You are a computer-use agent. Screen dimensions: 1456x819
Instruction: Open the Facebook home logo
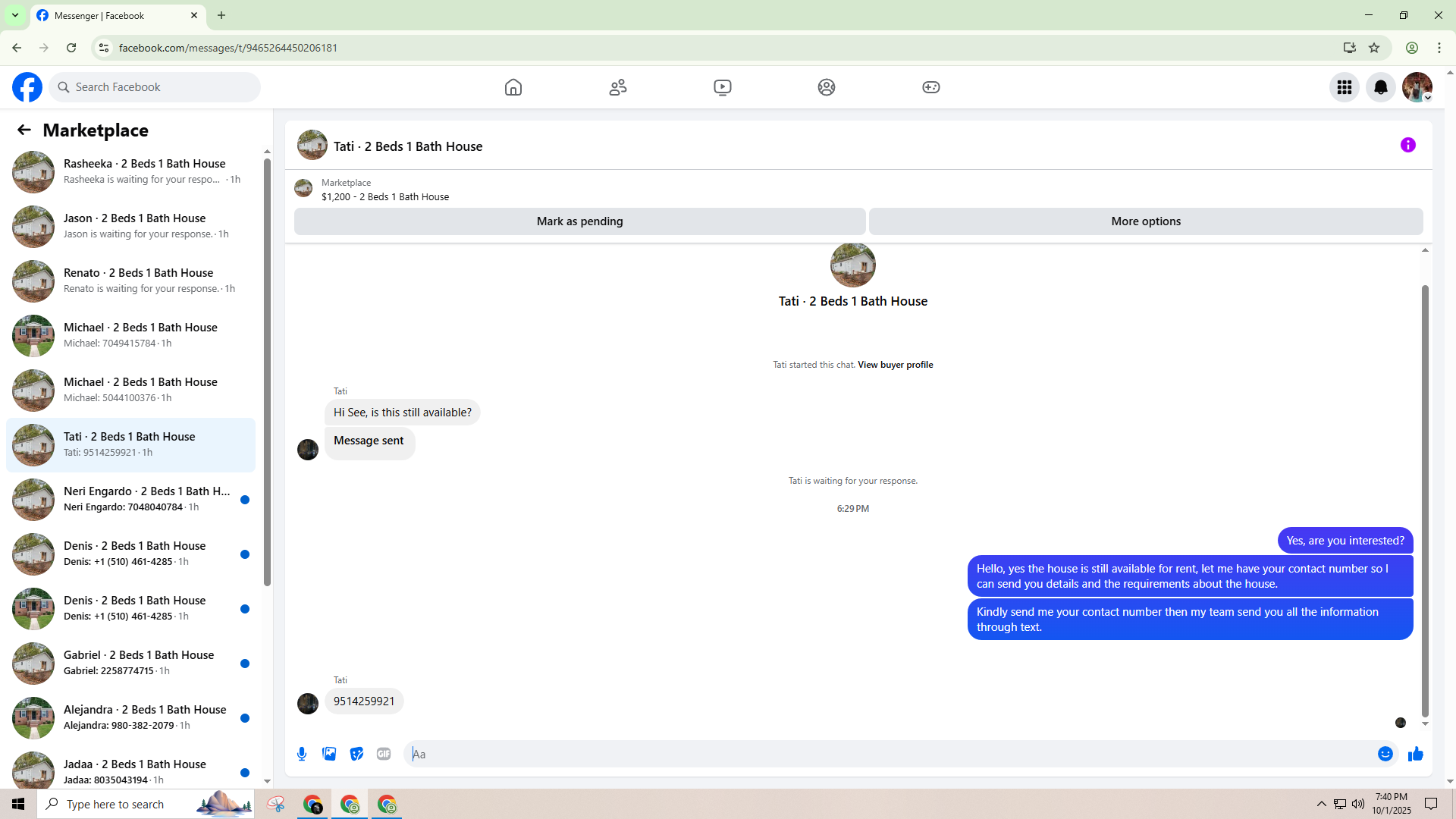[x=27, y=87]
